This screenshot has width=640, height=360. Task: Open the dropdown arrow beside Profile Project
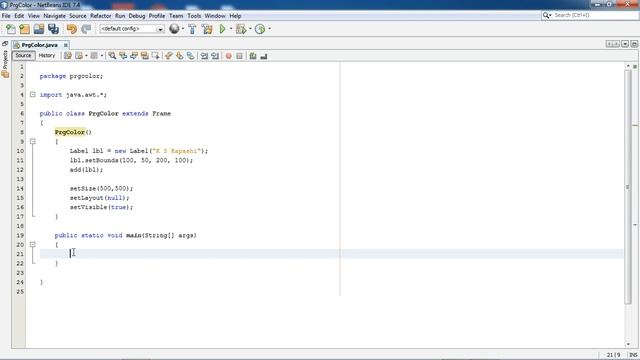[x=269, y=29]
